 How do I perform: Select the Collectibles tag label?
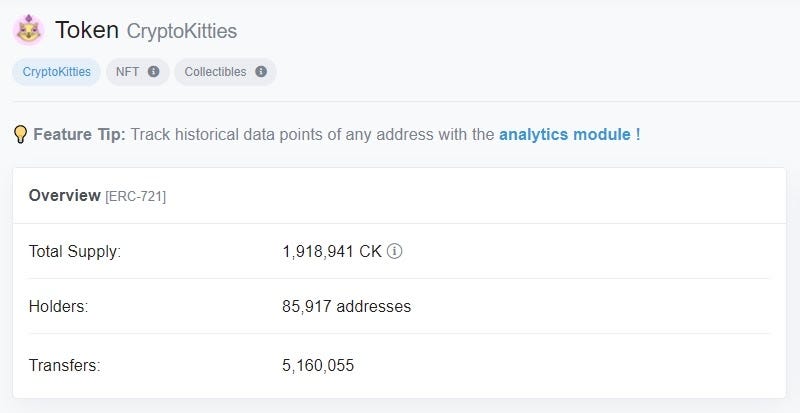pyautogui.click(x=215, y=71)
